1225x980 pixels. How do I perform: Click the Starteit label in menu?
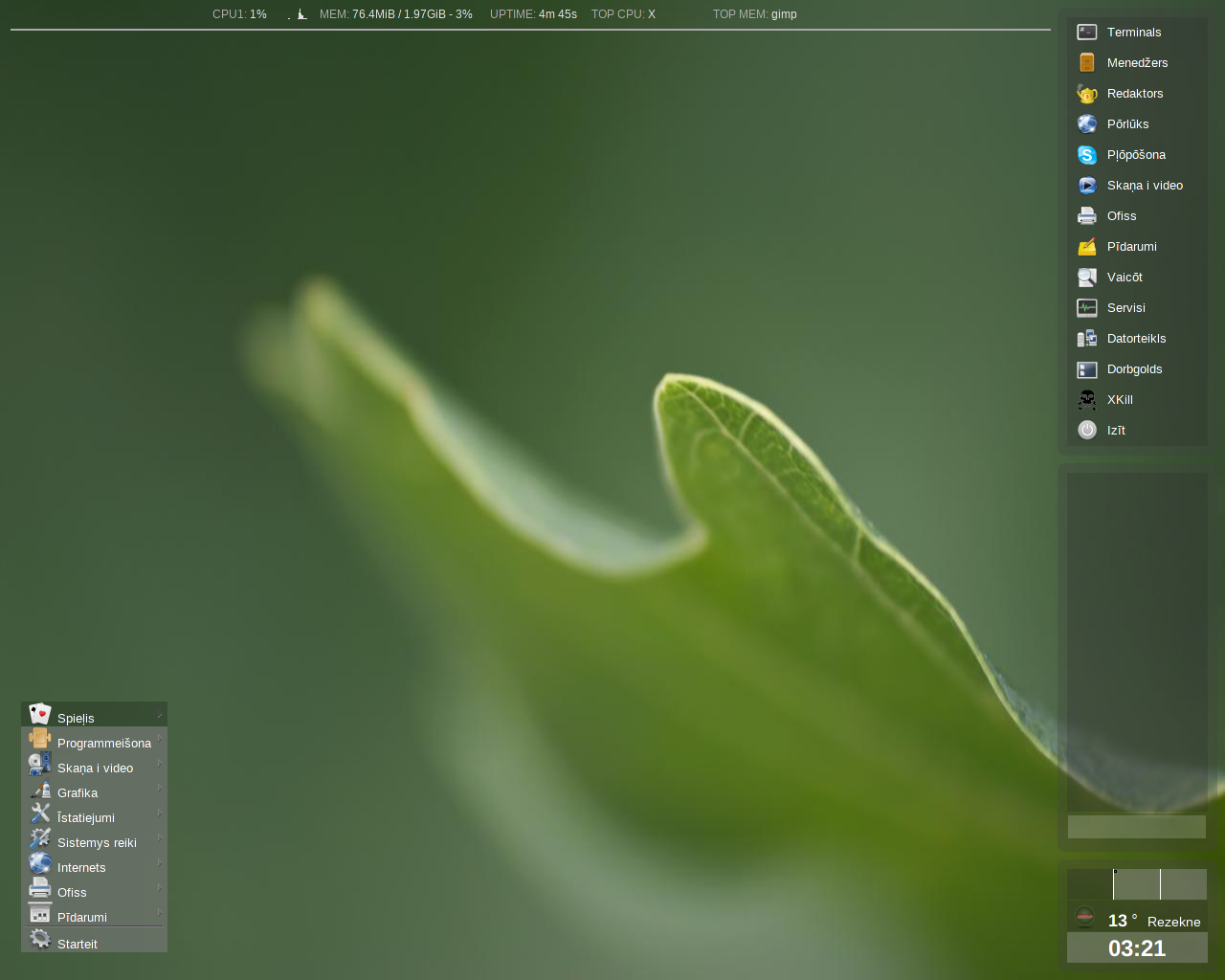coord(78,945)
